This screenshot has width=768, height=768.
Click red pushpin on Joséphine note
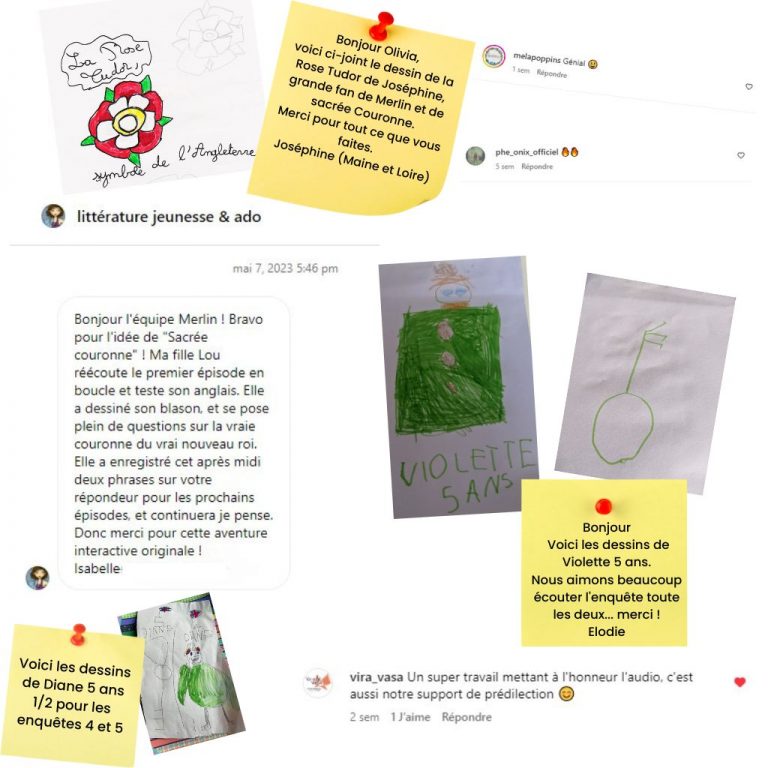pos(381,26)
